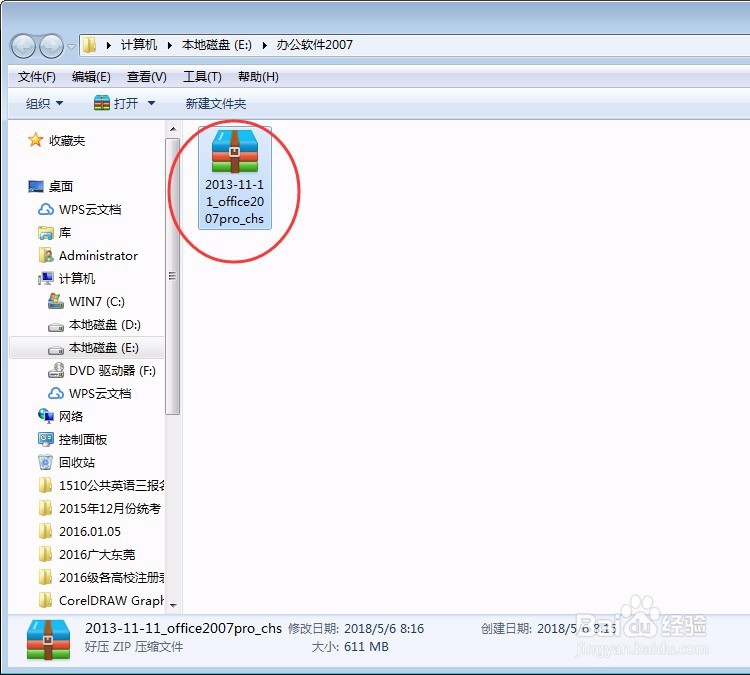This screenshot has height=675, width=750.
Task: Click the WPS云文档 cloud icon under 计算机
Action: pos(56,393)
